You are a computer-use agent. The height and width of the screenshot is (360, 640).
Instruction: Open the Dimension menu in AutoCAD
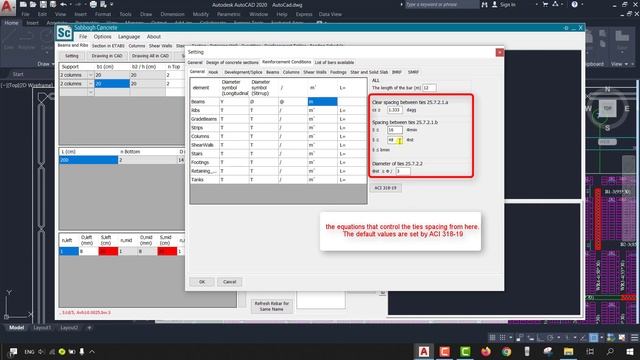click(172, 14)
